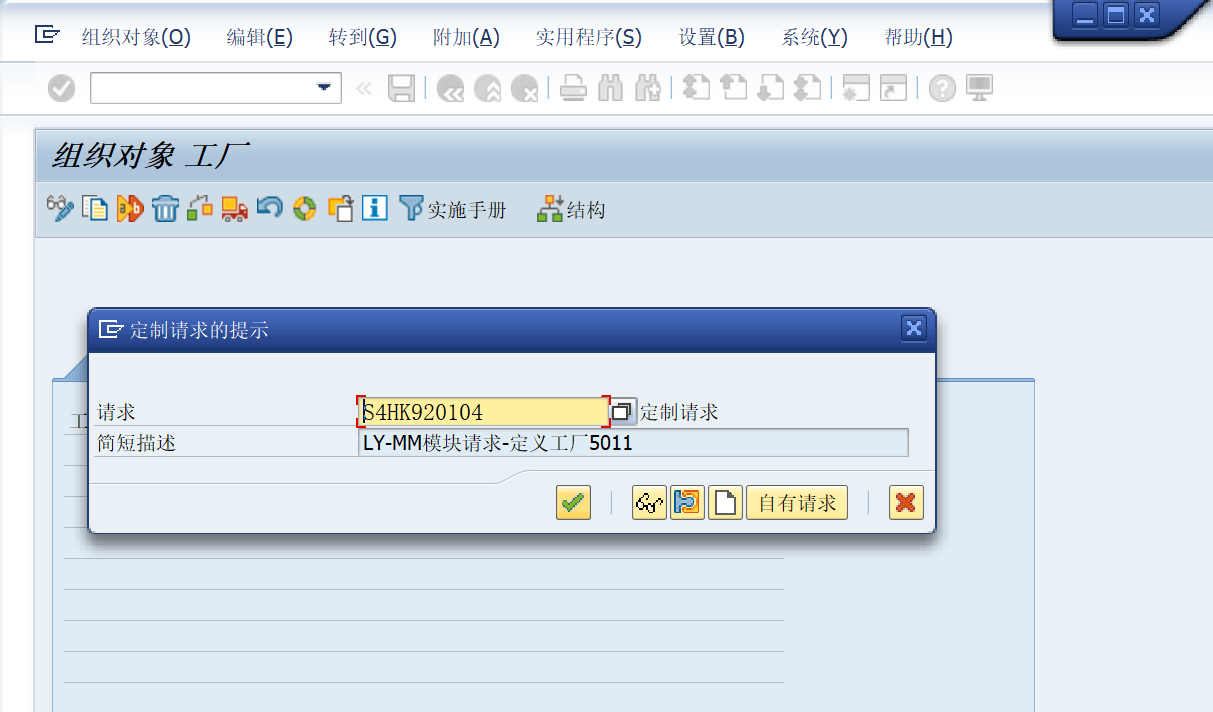This screenshot has width=1213, height=712.
Task: Click the rename icon next to the Copy icon
Action: click(x=130, y=209)
